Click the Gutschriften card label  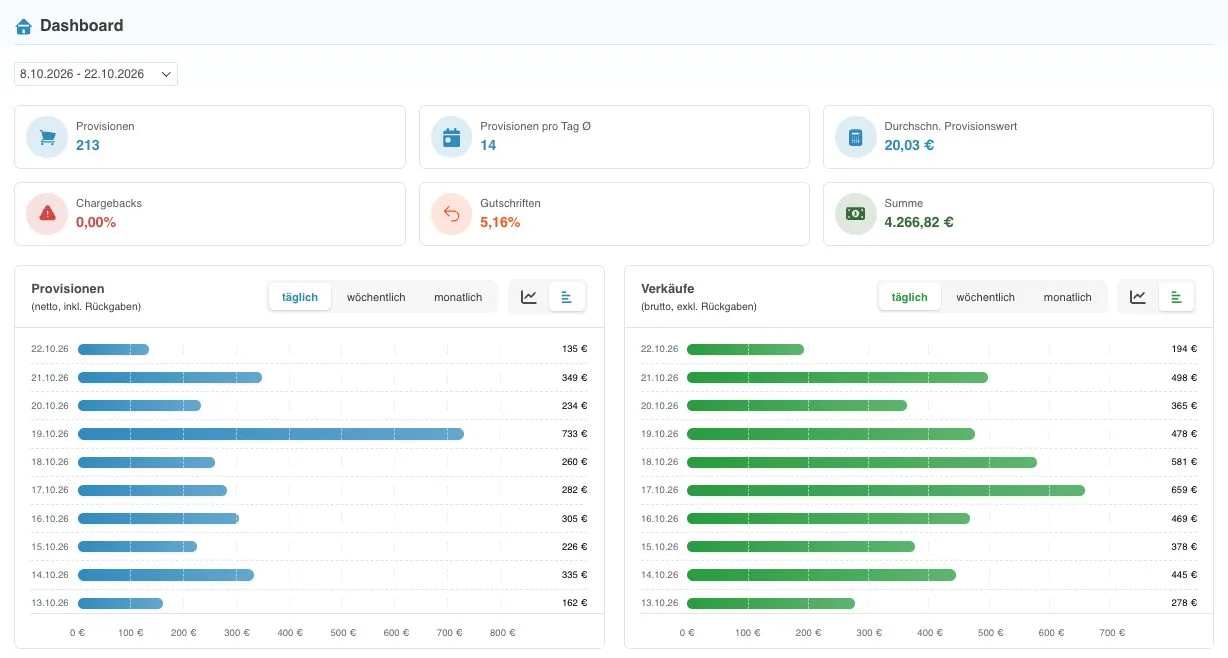[x=510, y=203]
